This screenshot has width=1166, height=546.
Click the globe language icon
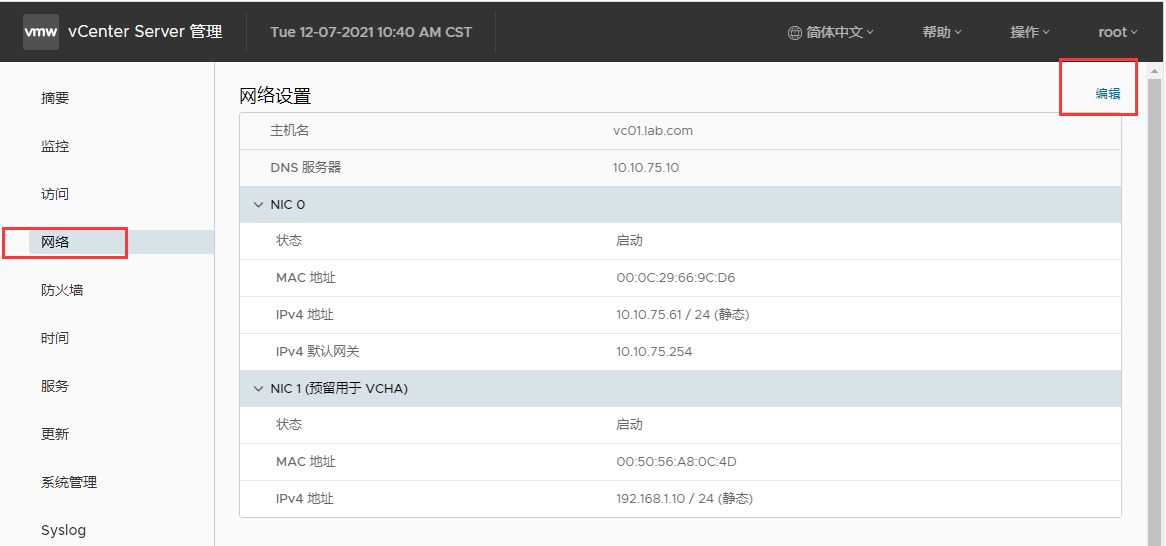(x=795, y=32)
